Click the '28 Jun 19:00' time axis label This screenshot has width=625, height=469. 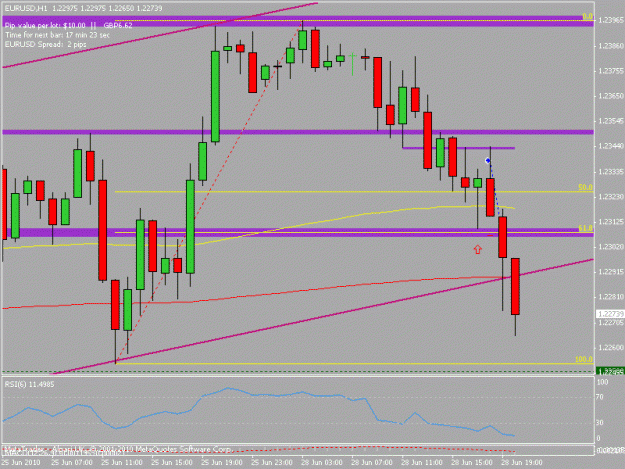click(x=522, y=463)
